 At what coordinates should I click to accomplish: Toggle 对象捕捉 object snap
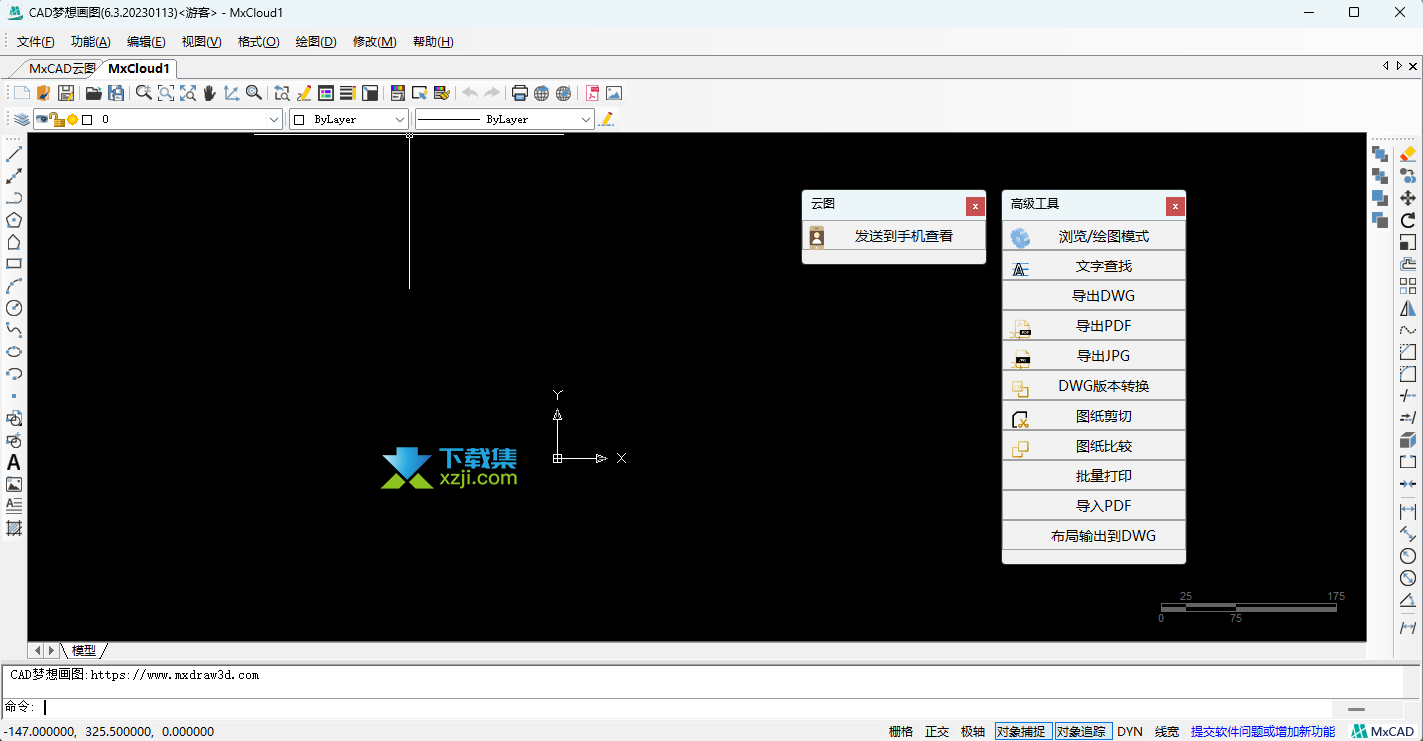1024,732
